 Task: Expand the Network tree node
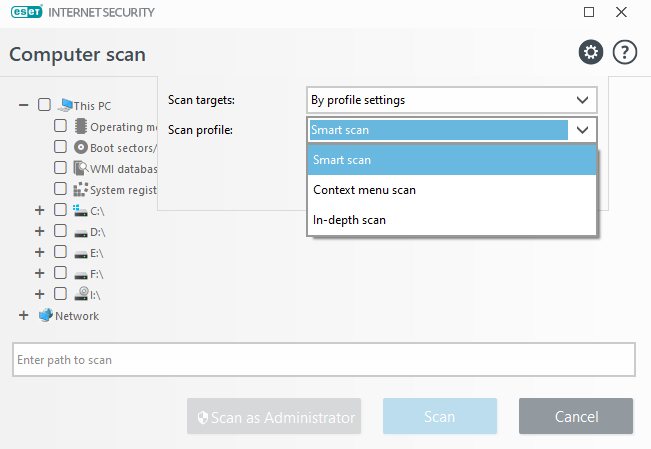24,315
